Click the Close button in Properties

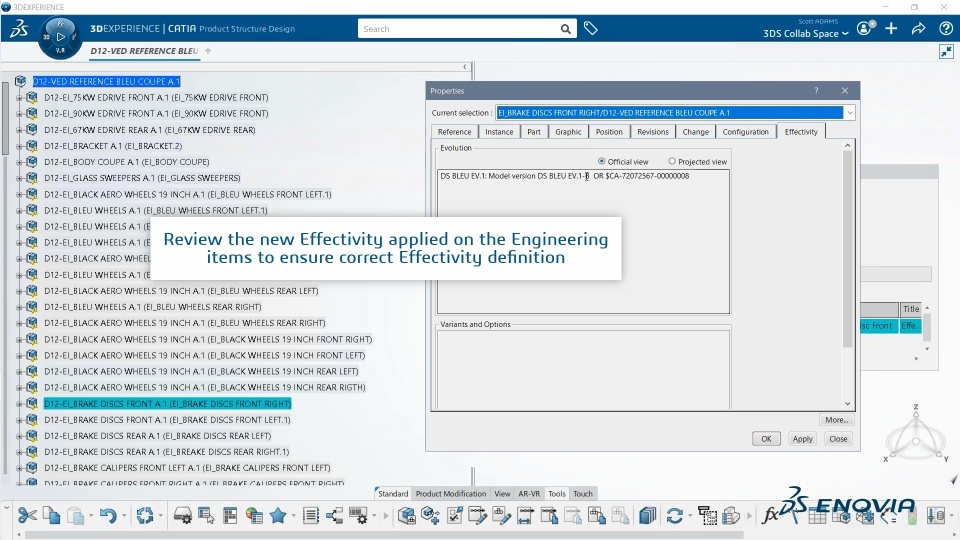point(838,439)
